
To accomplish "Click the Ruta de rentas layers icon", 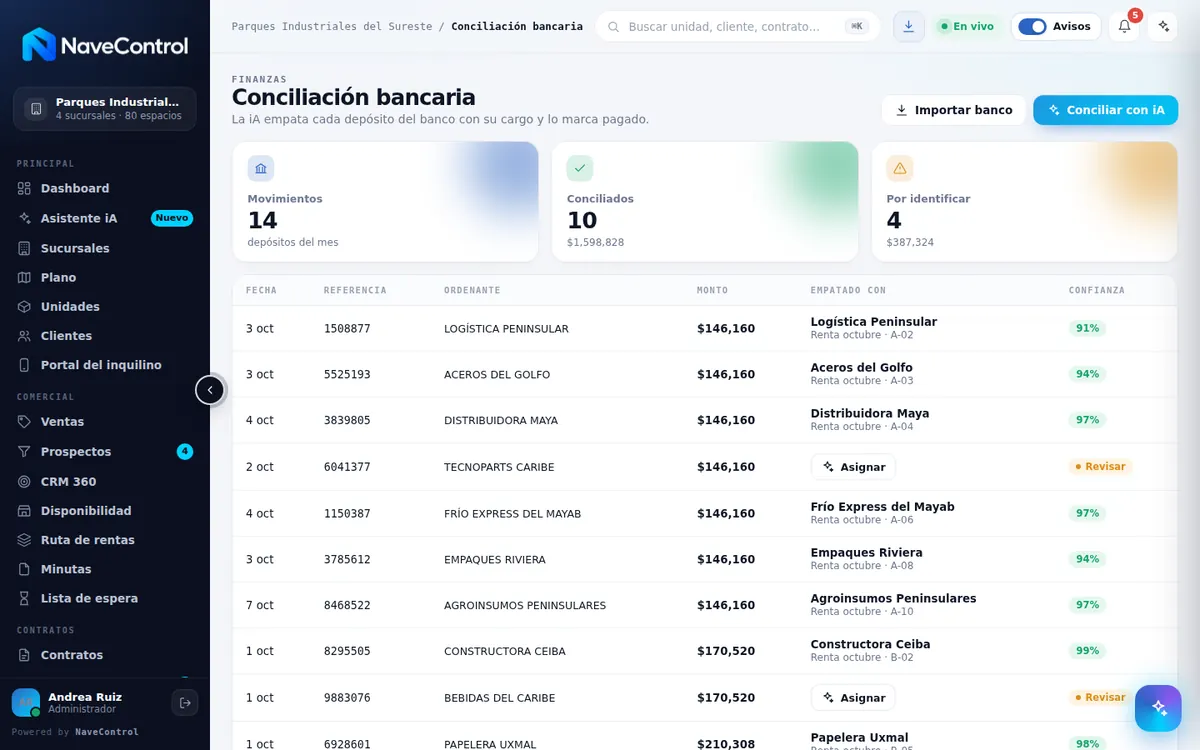I will point(25,540).
